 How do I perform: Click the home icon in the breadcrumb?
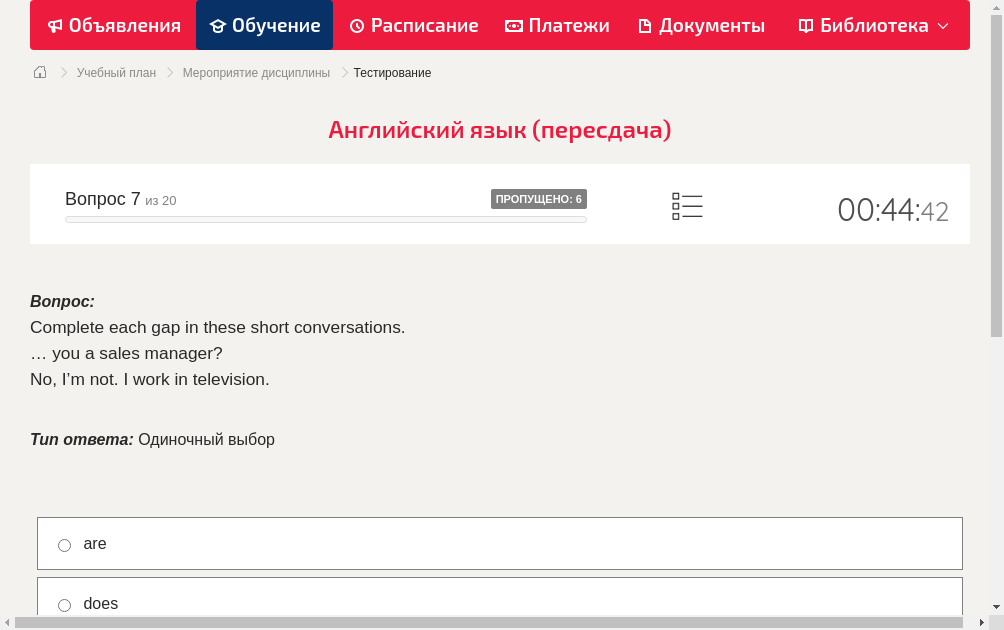[39, 72]
